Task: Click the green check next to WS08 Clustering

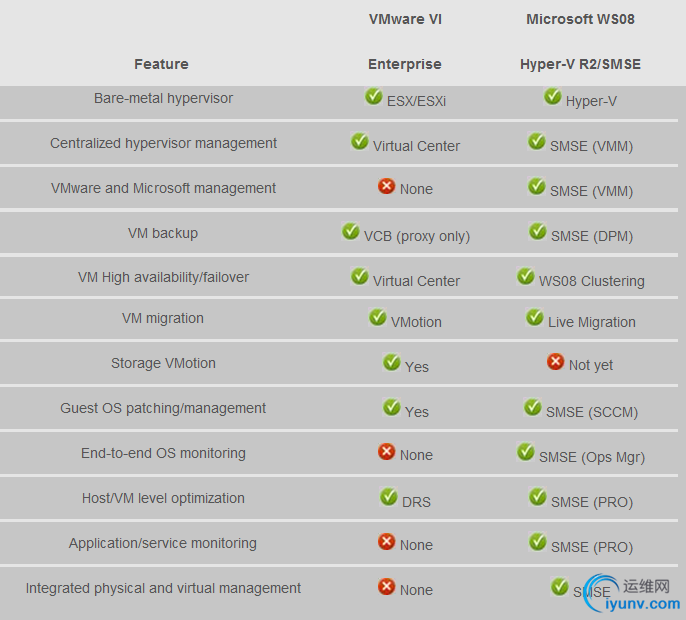Action: pos(525,277)
